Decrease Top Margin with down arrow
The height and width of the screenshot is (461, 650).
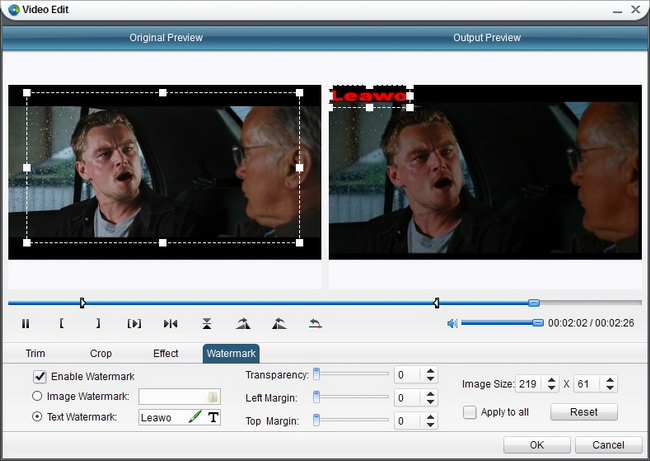click(430, 425)
